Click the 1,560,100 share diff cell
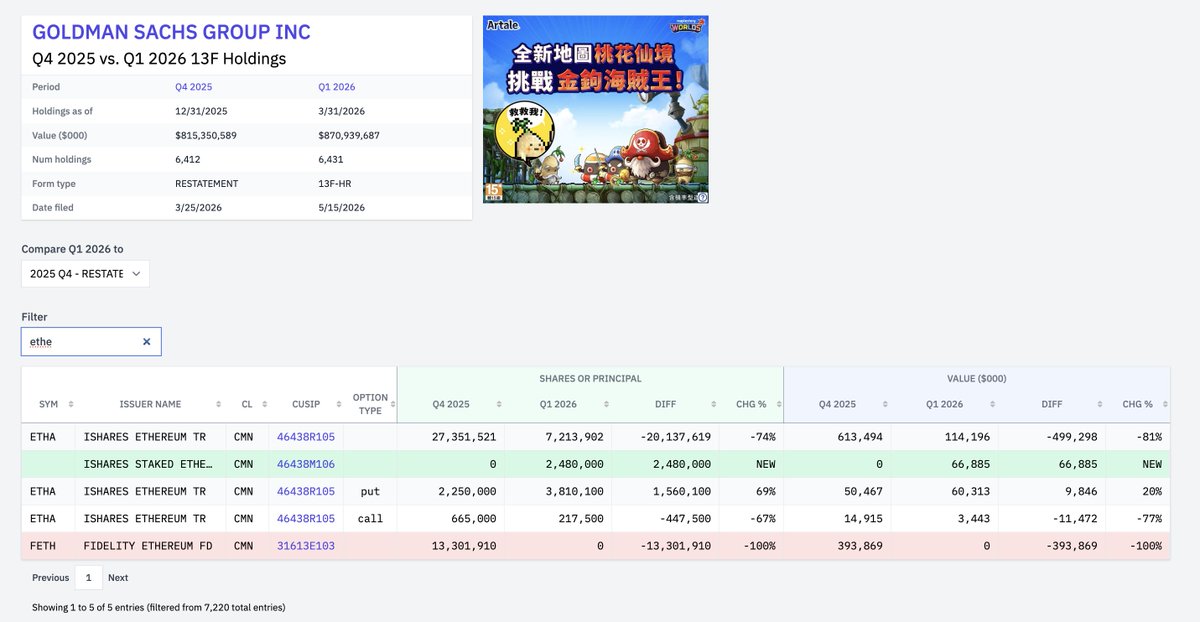The height and width of the screenshot is (622, 1200). coord(665,492)
